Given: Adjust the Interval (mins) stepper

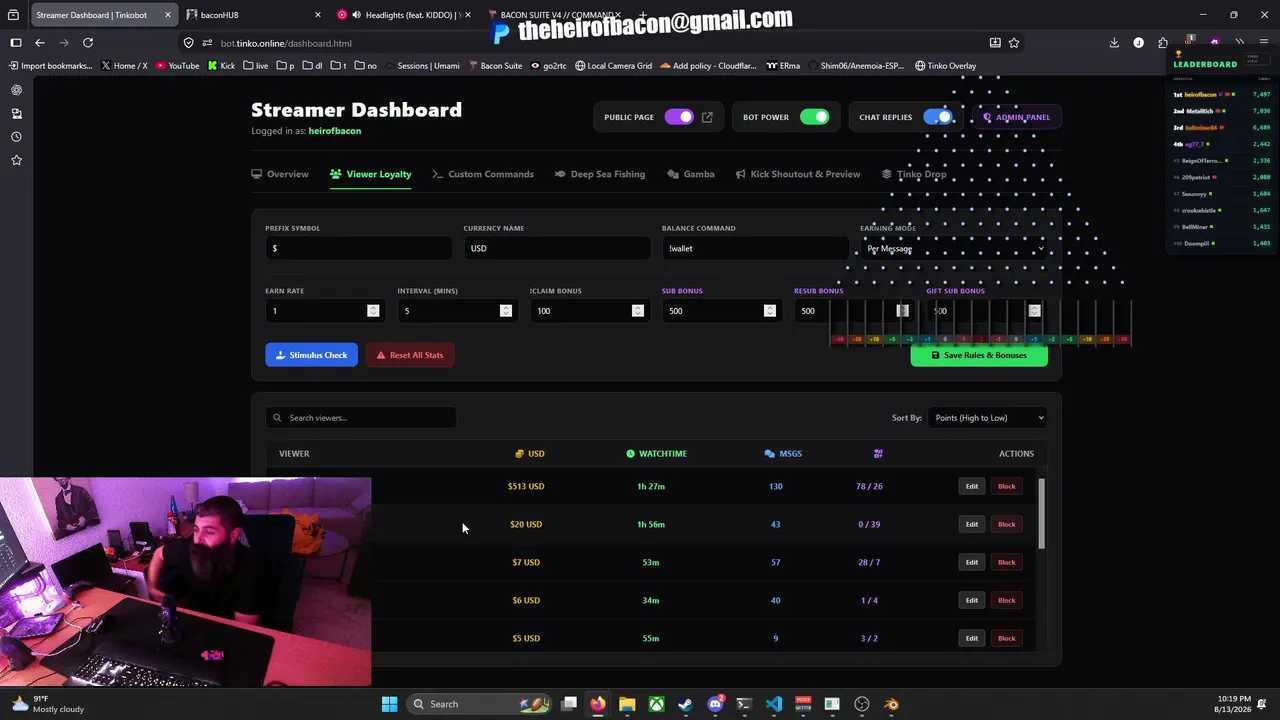Looking at the screenshot, I should tap(505, 311).
